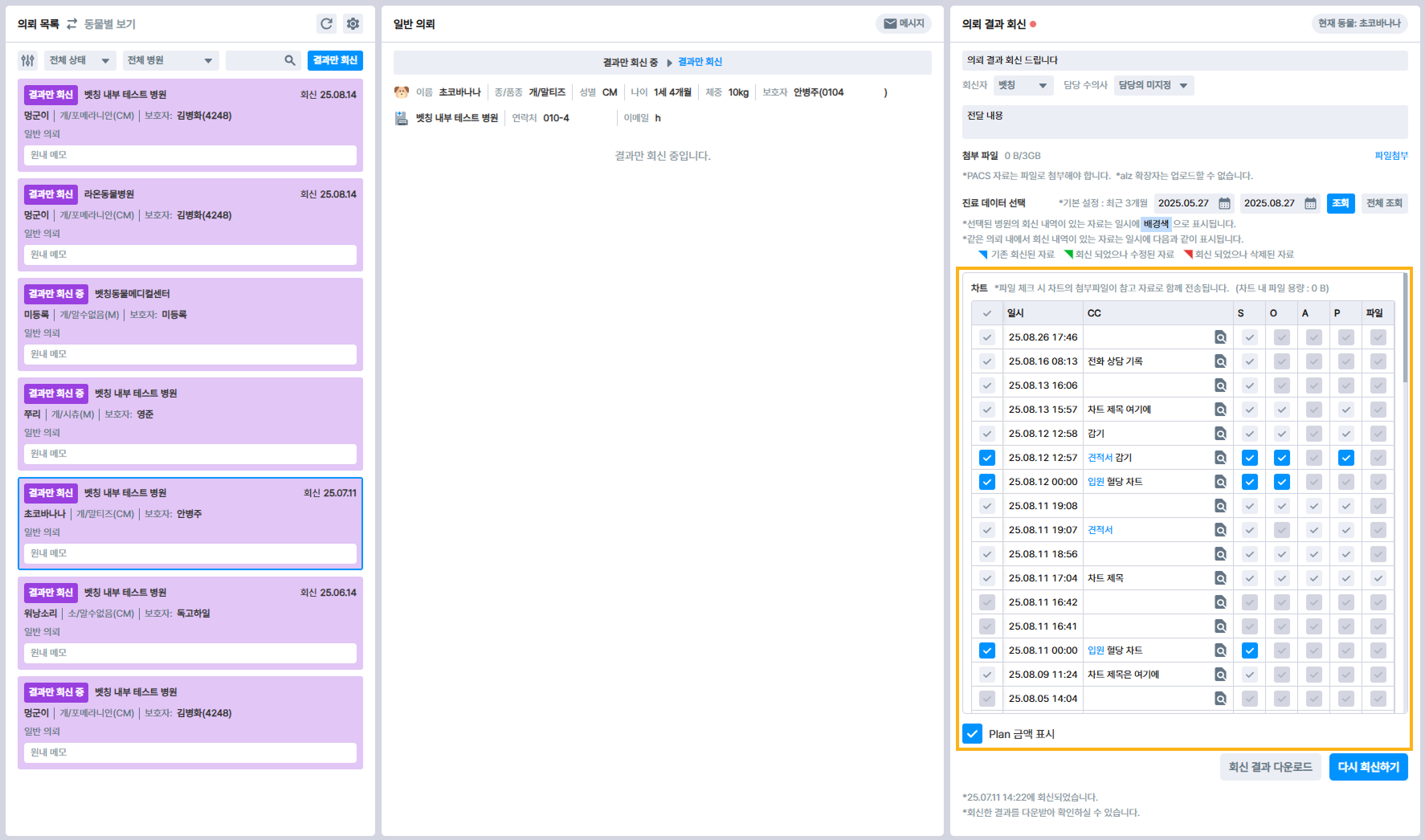Toggle the 동물별 보기 swap view

point(101,24)
